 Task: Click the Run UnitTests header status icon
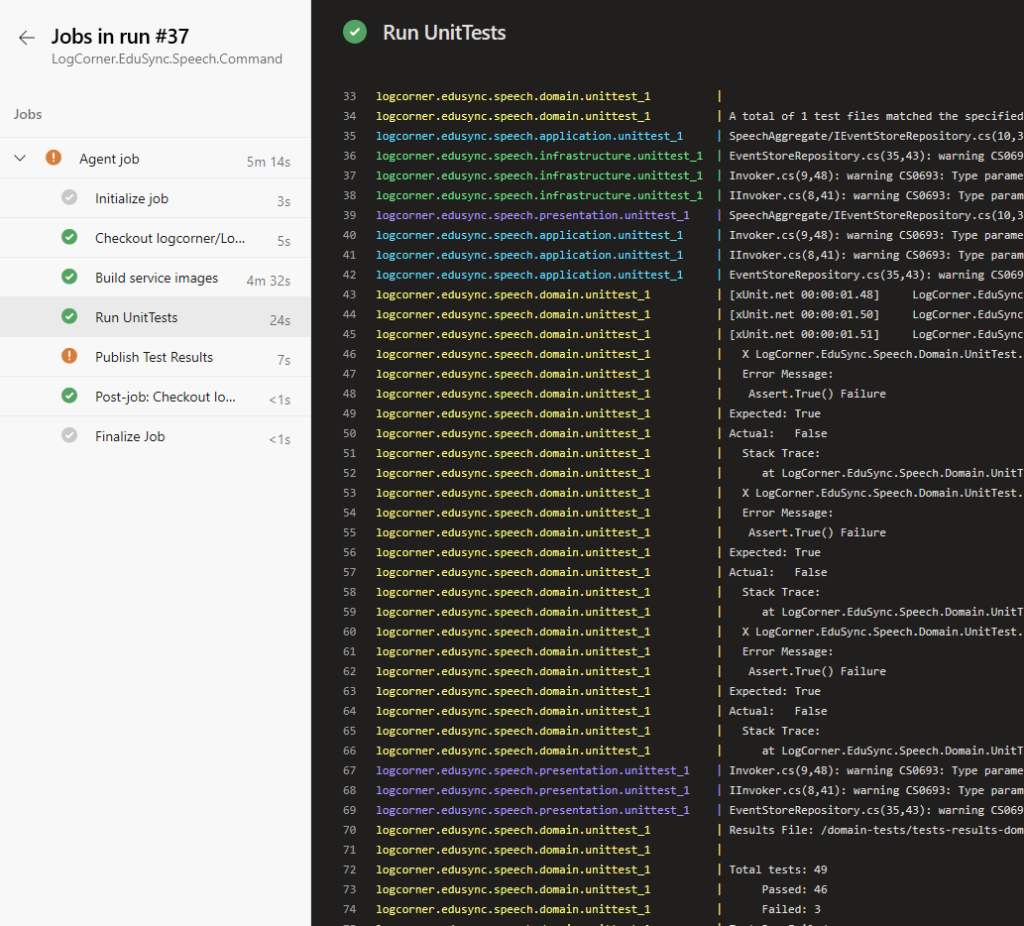(x=354, y=32)
